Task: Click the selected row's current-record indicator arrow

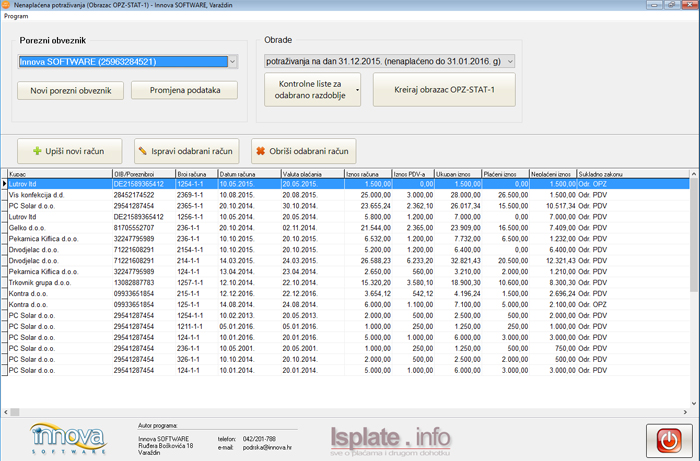Action: pyautogui.click(x=4, y=184)
